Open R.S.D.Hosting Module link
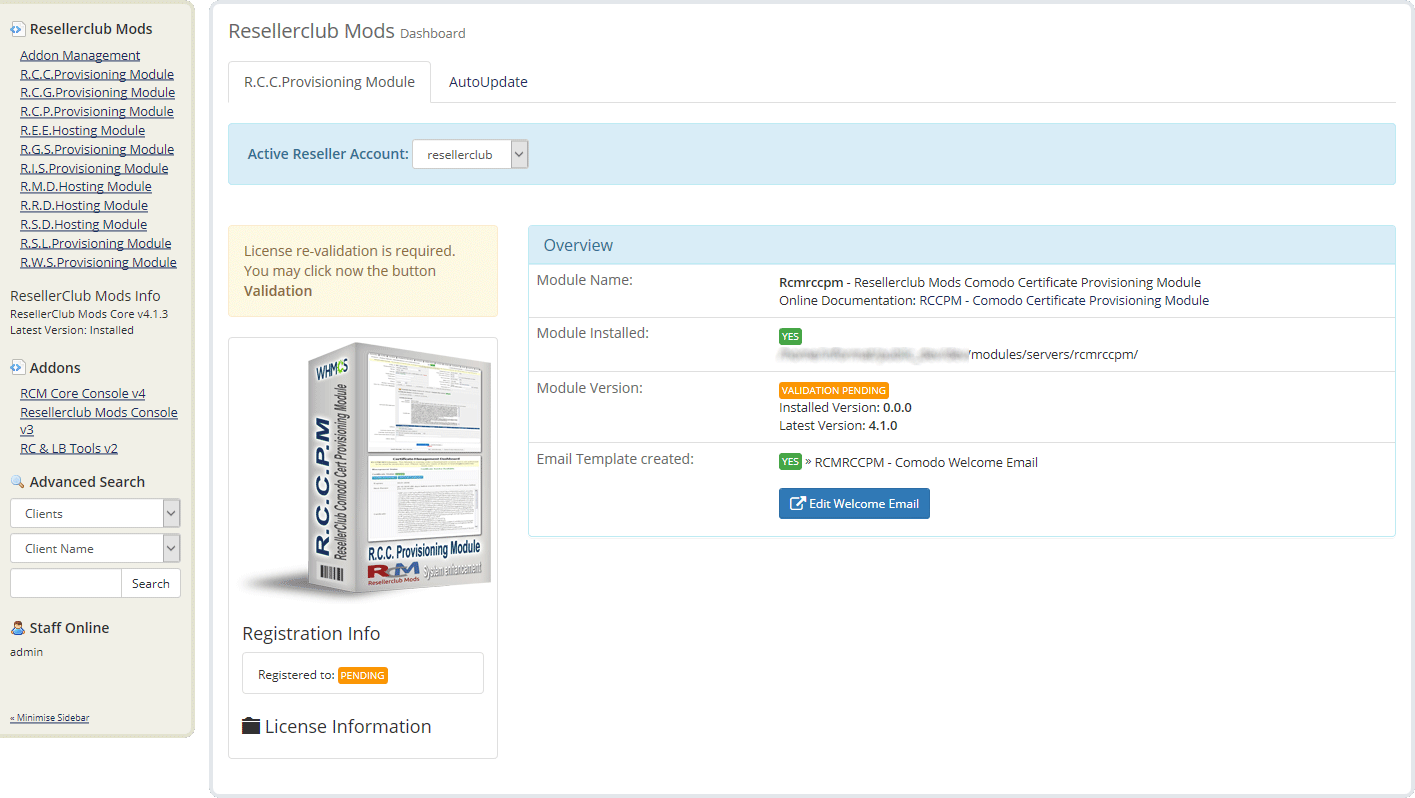1415x798 pixels. pos(83,224)
